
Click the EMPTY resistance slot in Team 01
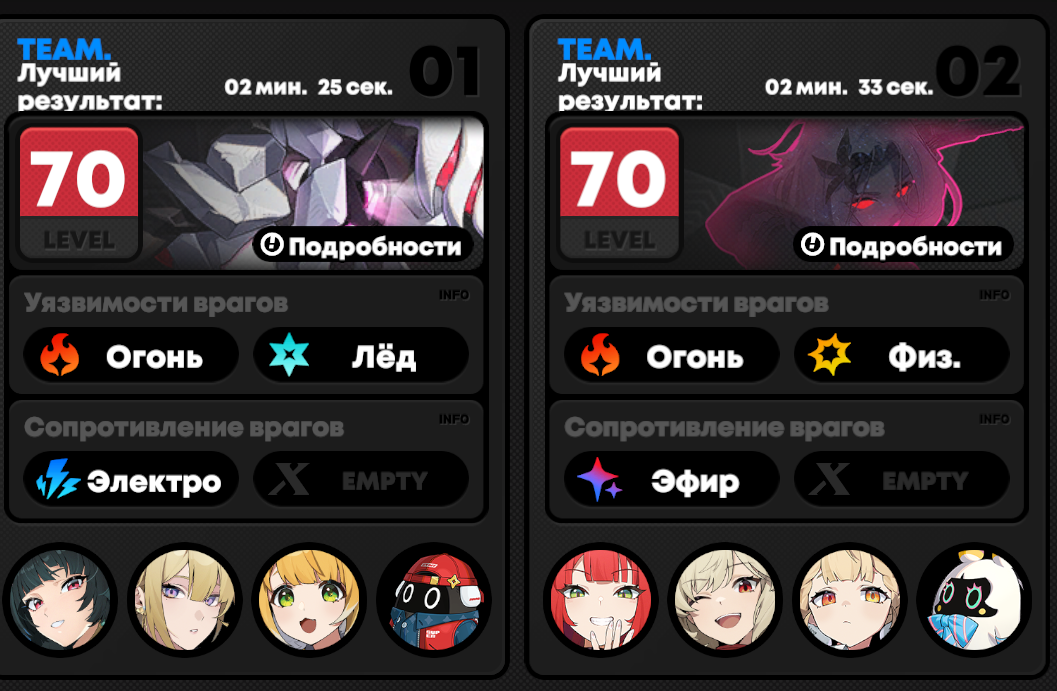tap(361, 479)
